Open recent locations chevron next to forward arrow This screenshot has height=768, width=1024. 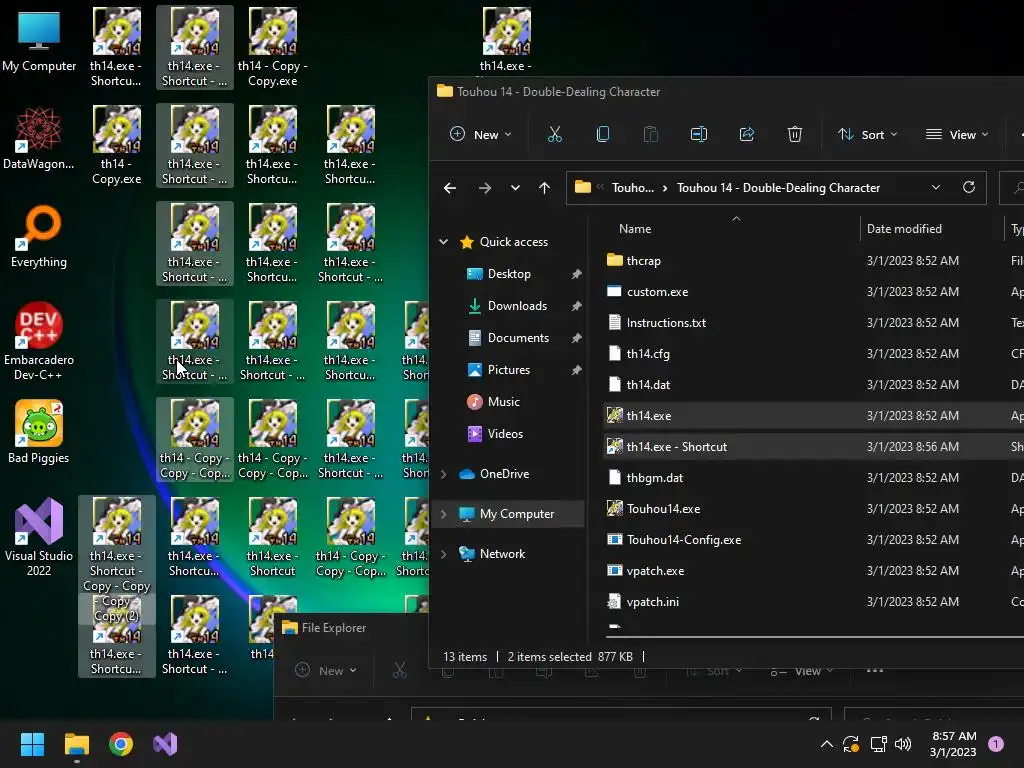(x=515, y=188)
